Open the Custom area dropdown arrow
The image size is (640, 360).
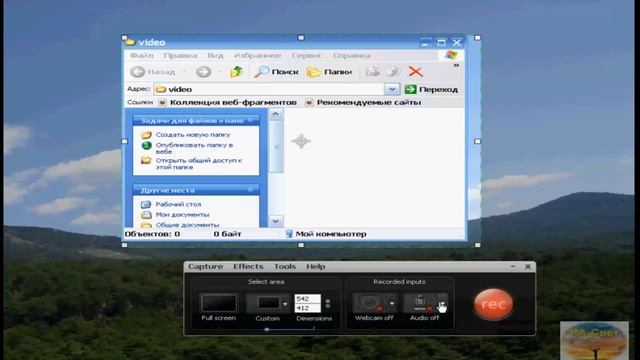point(285,304)
